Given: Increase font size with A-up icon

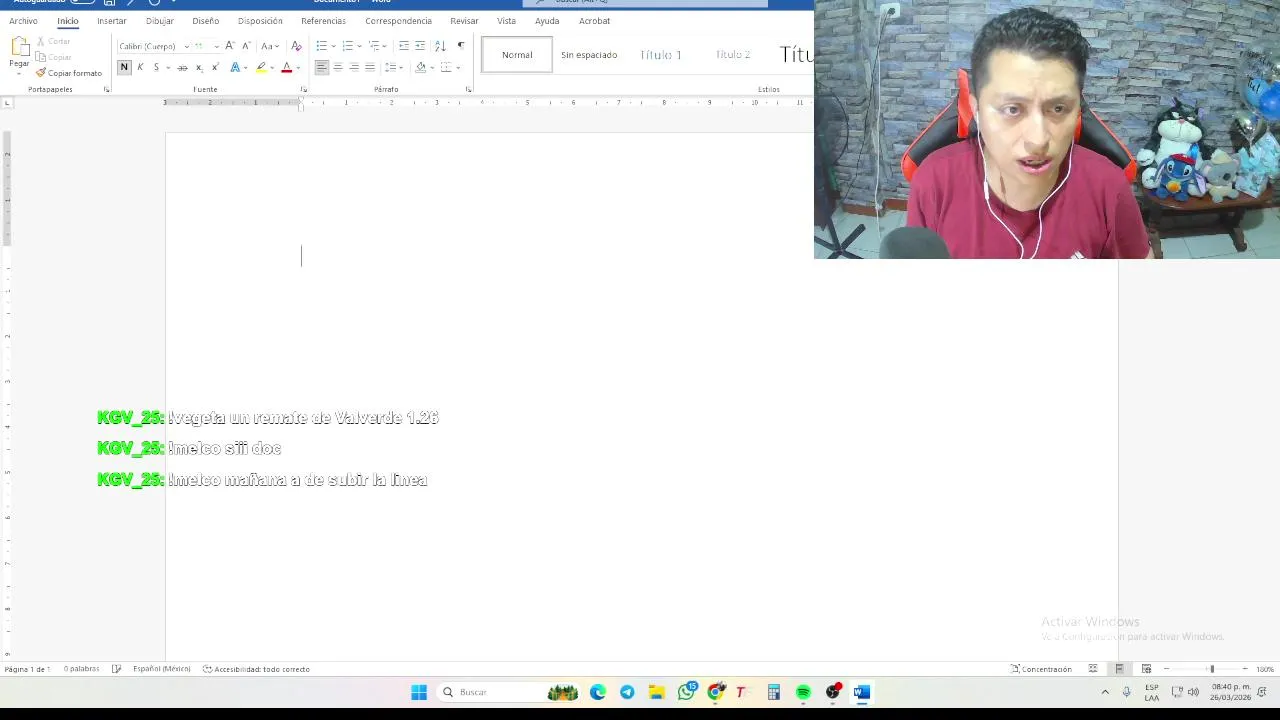Looking at the screenshot, I should click(x=230, y=46).
